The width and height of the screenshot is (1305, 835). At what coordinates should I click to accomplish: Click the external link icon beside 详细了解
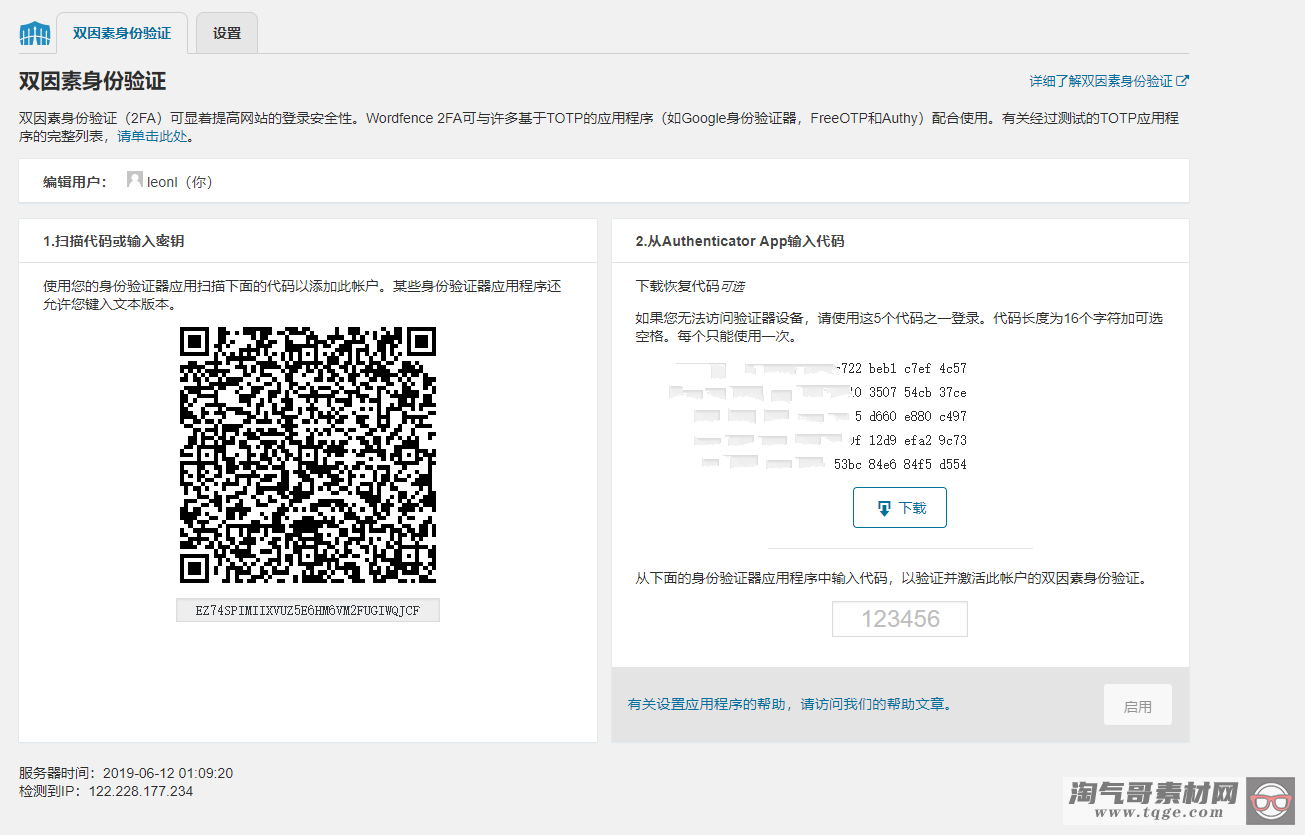click(x=1183, y=81)
